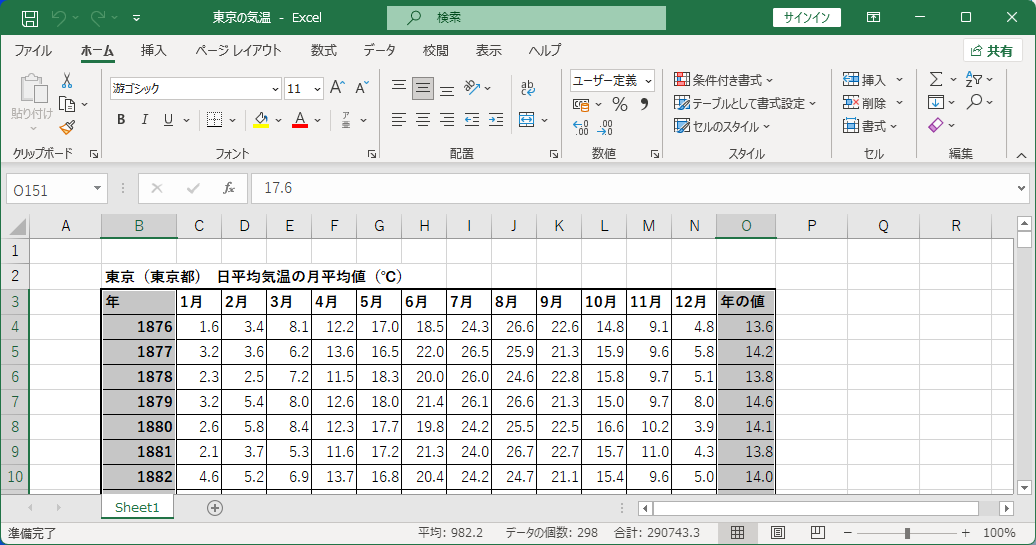
Task: Cut selection with the scissors icon
Action: pyautogui.click(x=67, y=81)
